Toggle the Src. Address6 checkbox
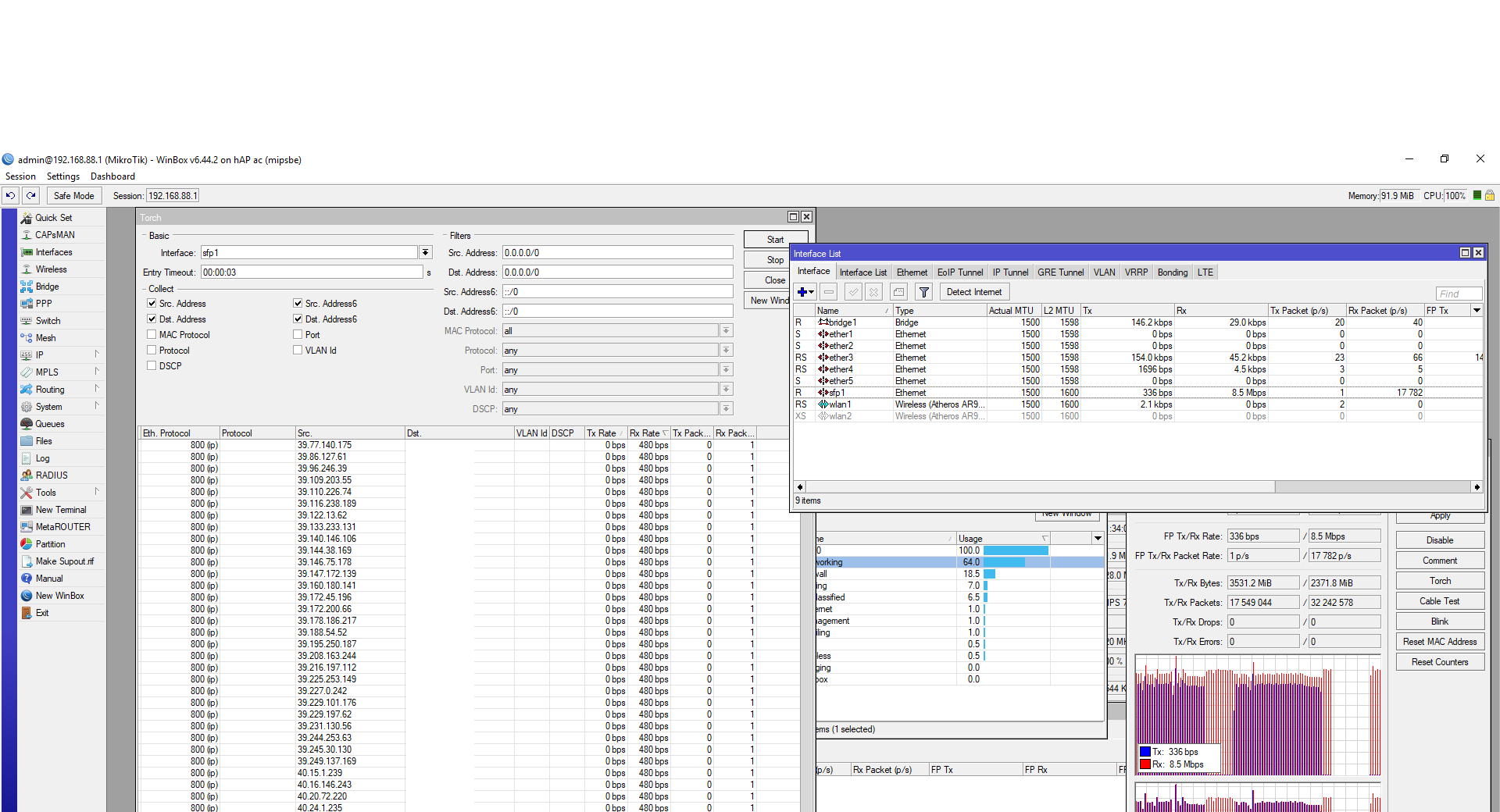Screen dimensions: 1500x812 tap(298, 303)
